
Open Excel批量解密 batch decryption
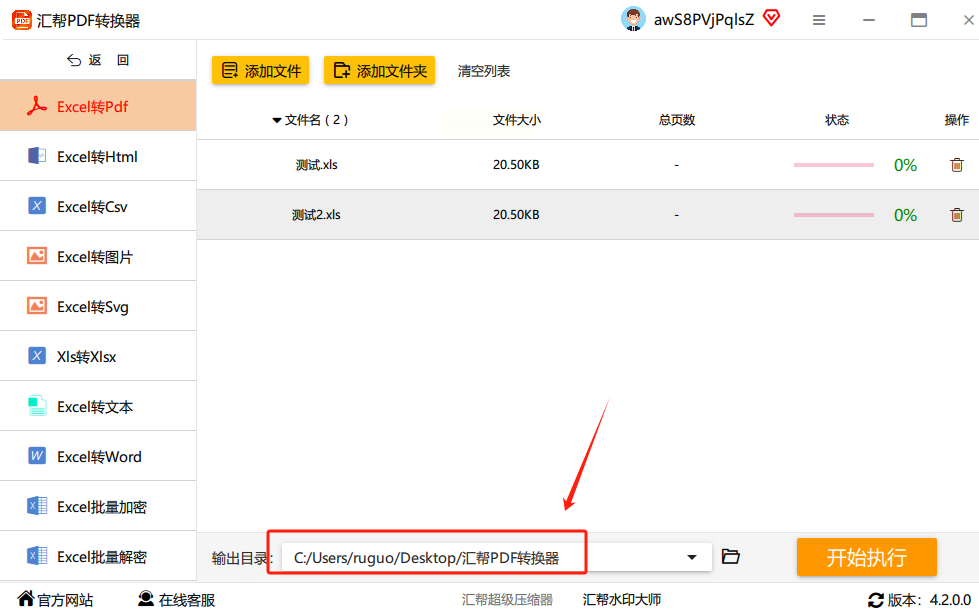click(98, 556)
